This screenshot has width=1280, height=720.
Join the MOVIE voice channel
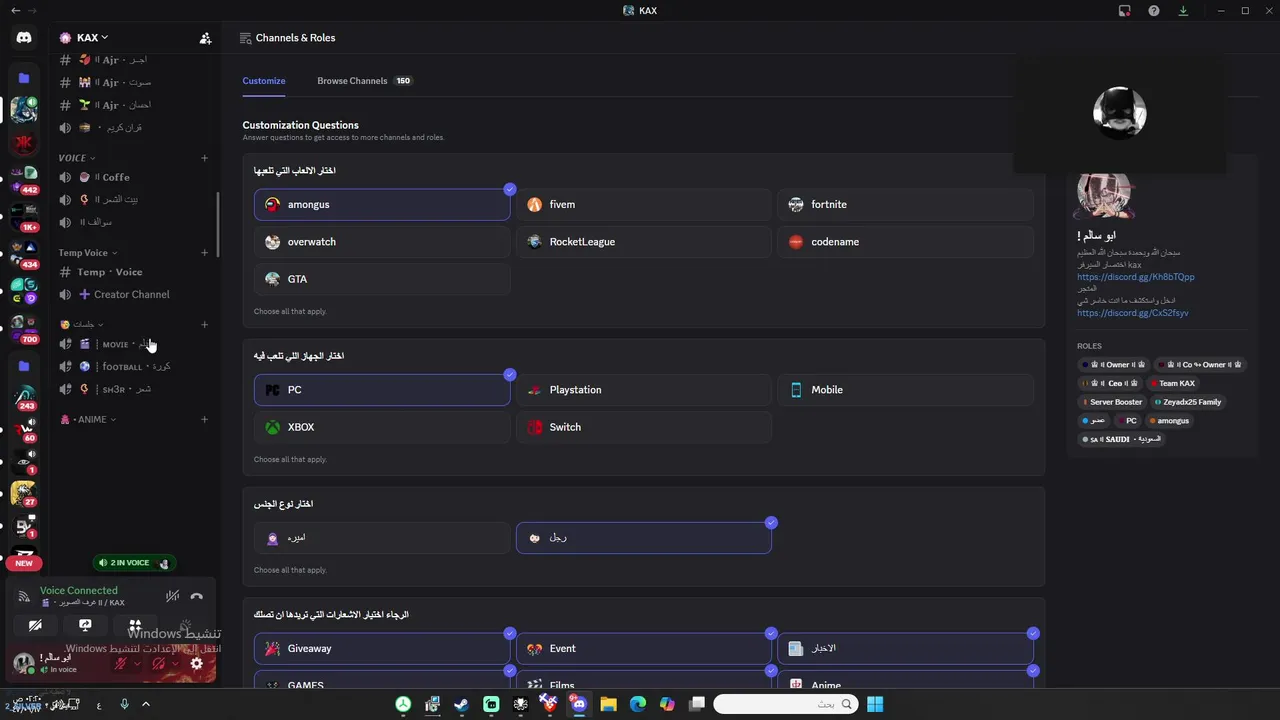(135, 345)
